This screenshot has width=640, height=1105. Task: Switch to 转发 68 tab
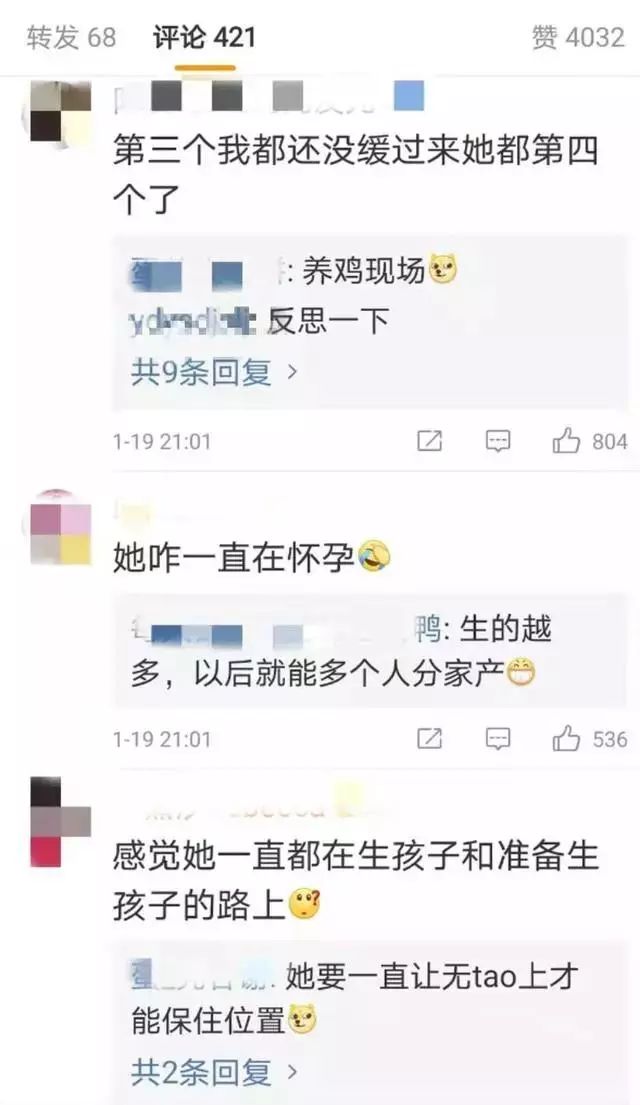tap(71, 37)
